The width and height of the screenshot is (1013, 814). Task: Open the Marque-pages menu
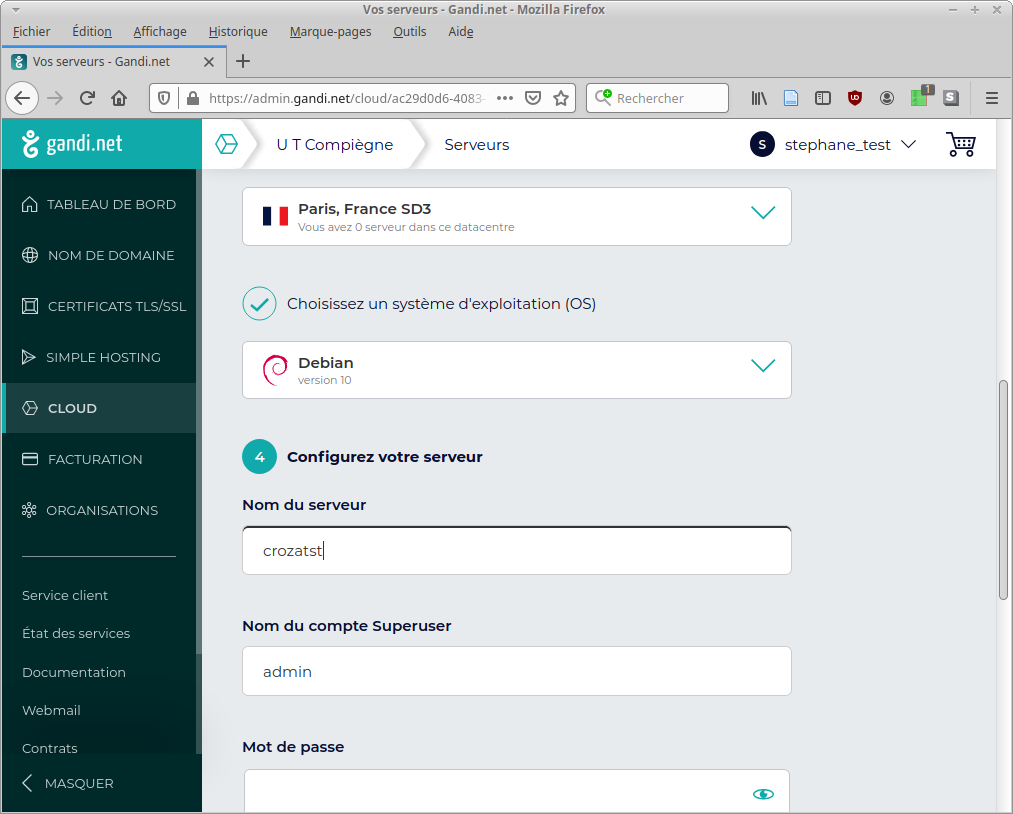click(330, 31)
